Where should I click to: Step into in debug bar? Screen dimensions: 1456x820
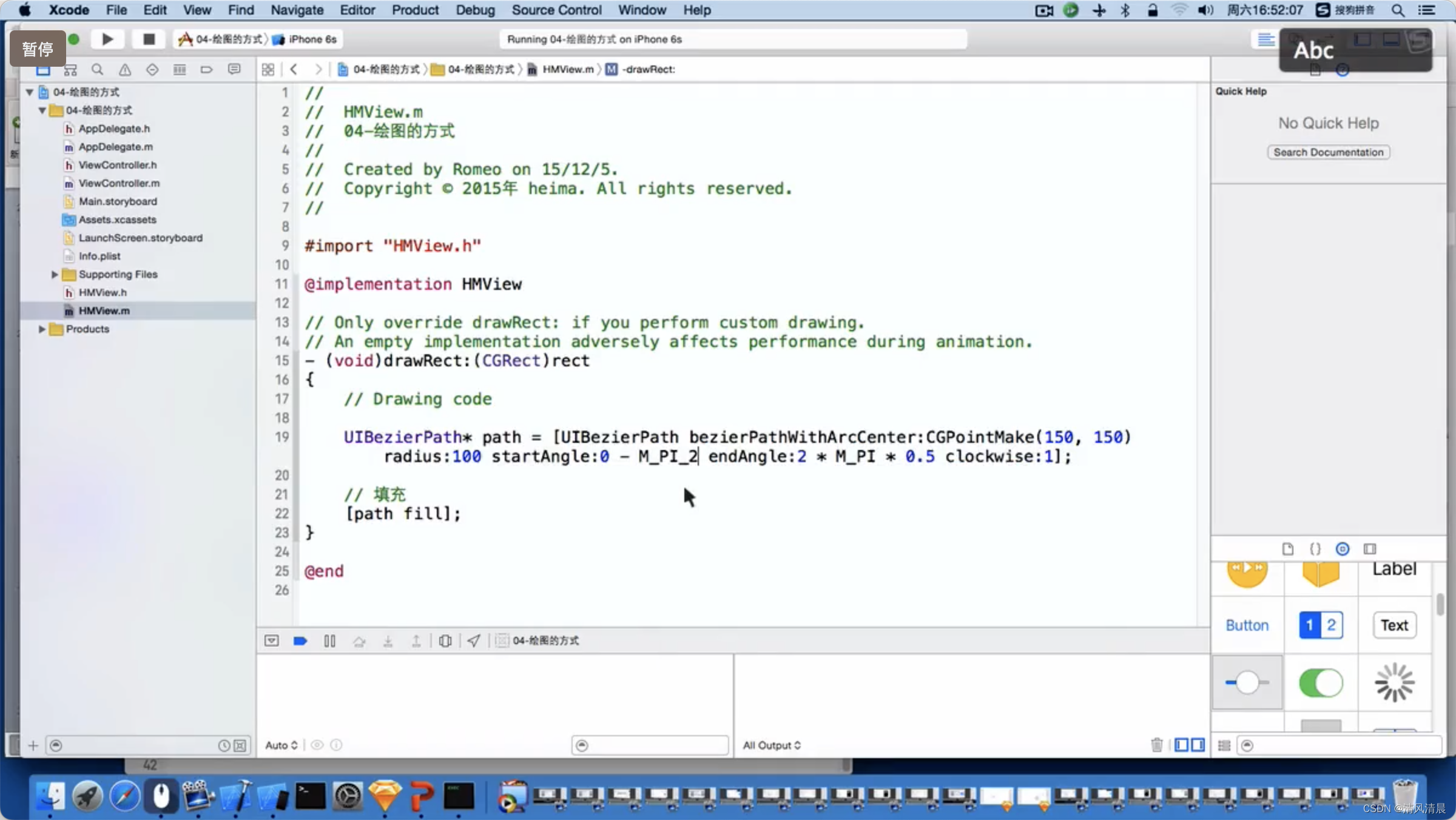pos(388,641)
